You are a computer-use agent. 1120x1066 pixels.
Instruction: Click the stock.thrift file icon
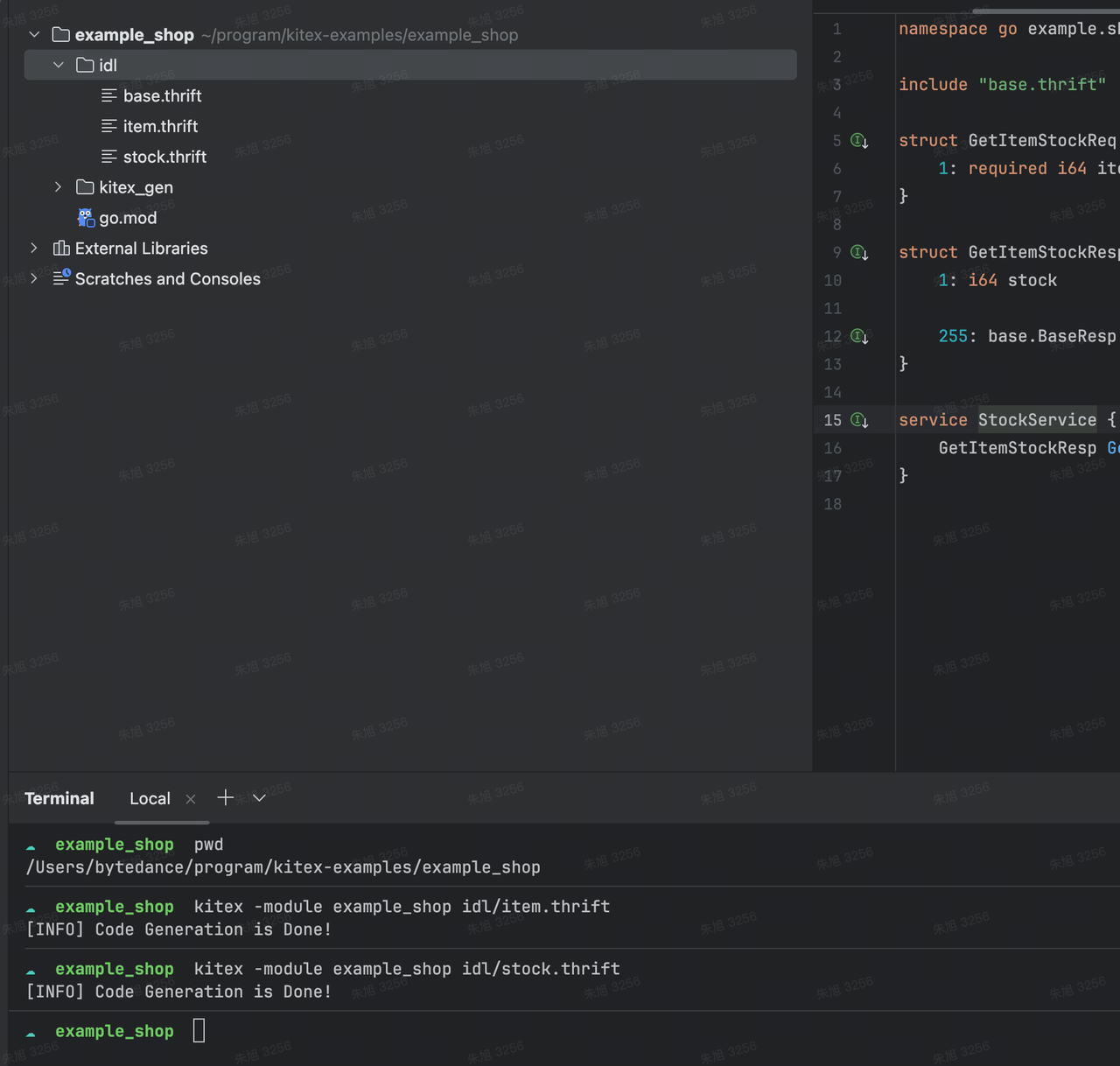point(109,157)
